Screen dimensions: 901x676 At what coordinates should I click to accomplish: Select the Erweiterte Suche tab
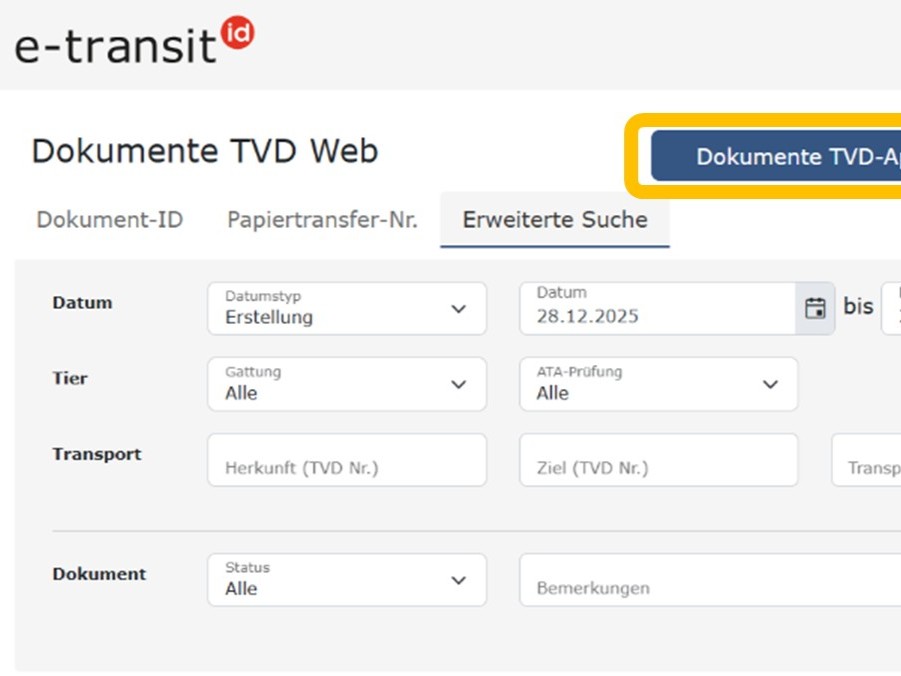554,220
